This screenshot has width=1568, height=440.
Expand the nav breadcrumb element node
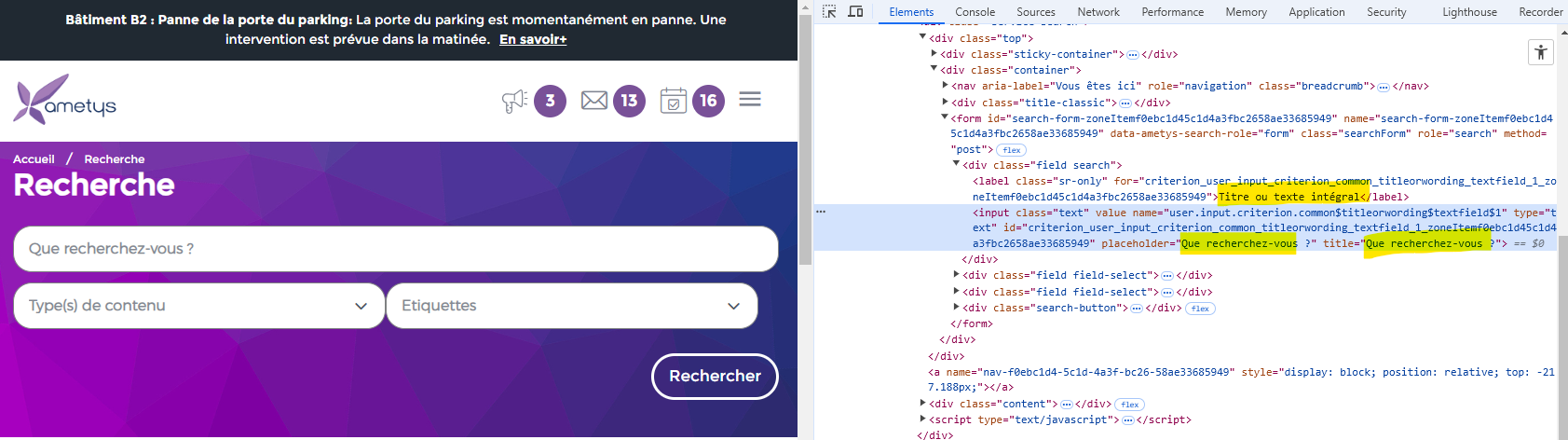click(x=945, y=86)
